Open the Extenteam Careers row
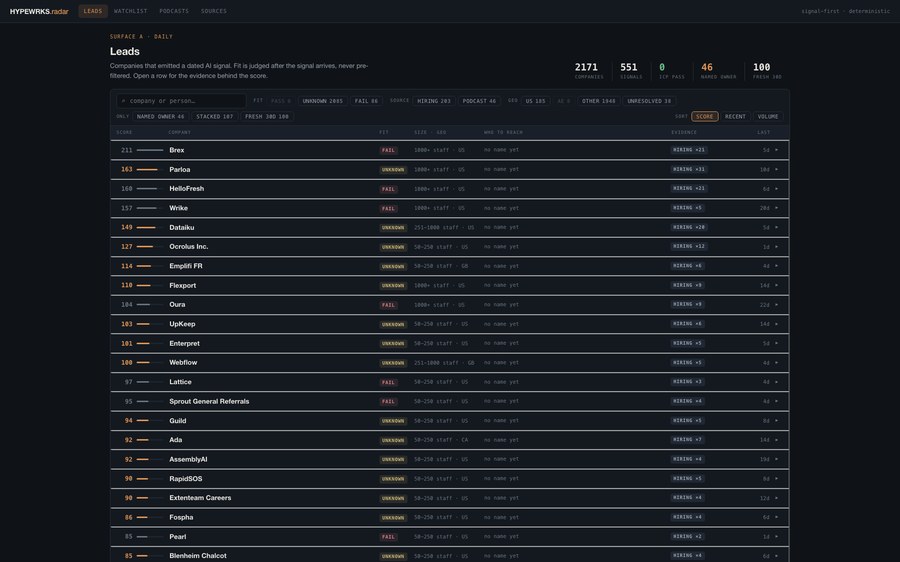This screenshot has height=562, width=900. click(x=449, y=498)
